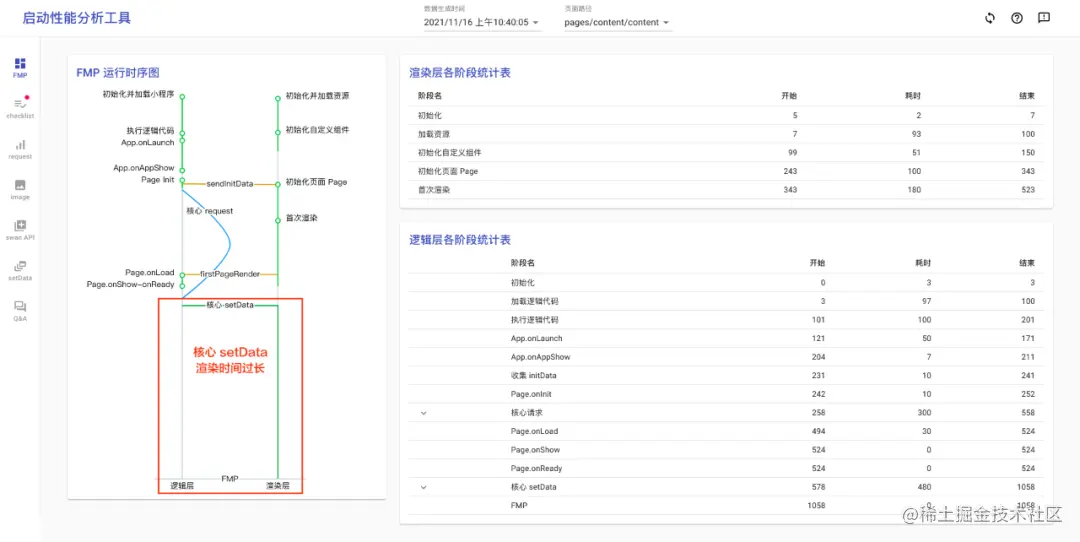Click the 初始化并加载资源 node

coord(278,98)
